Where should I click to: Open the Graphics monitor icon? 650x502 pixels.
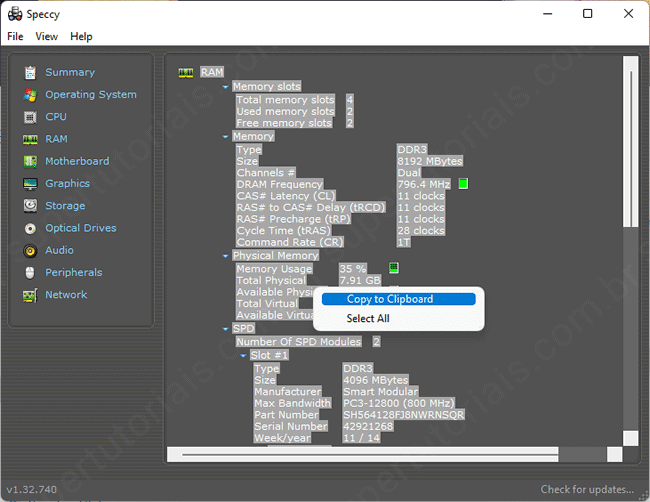point(30,184)
